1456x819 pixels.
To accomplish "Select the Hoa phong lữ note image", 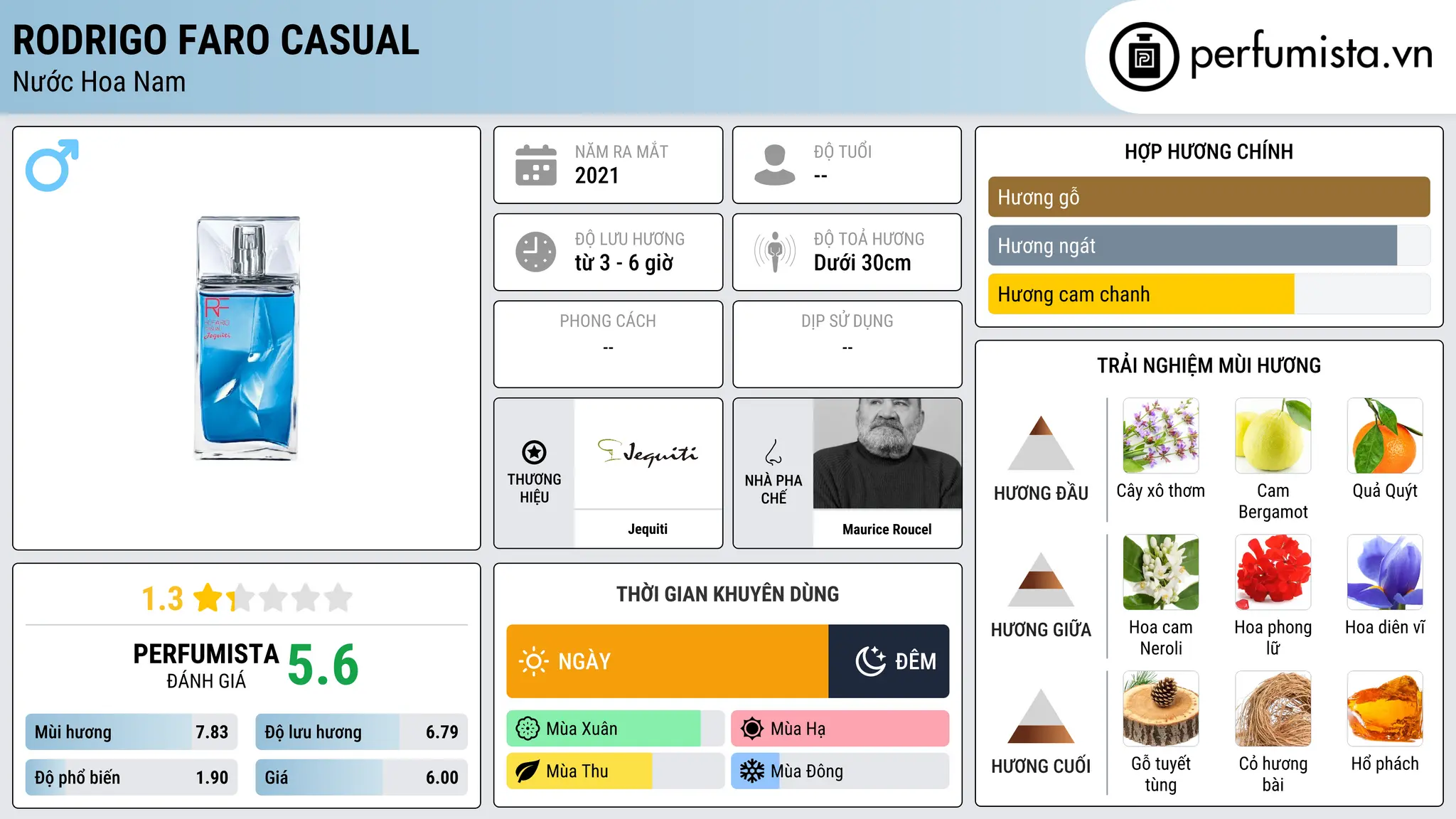I will click(1273, 572).
